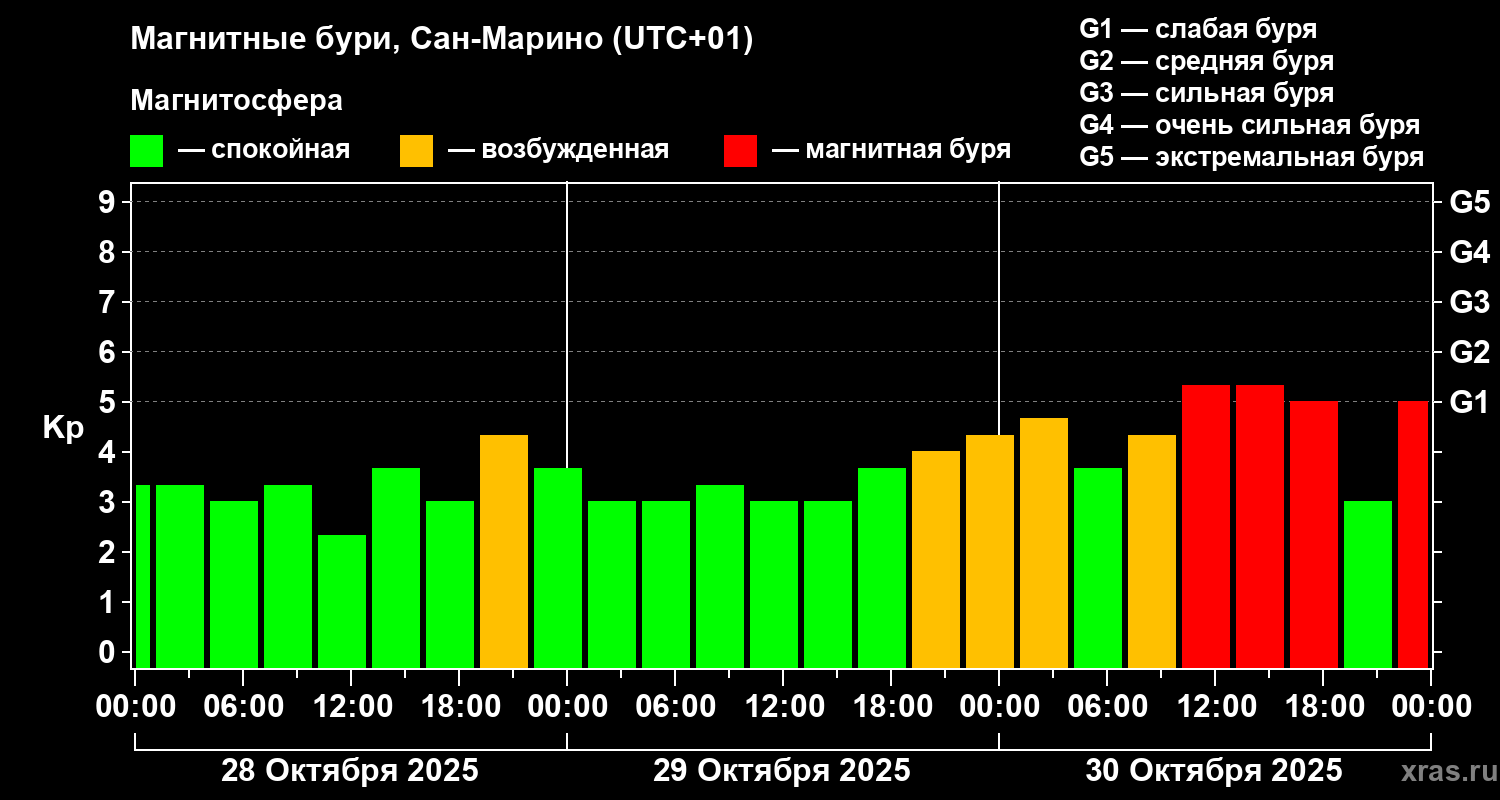Image resolution: width=1500 pixels, height=800 pixels.
Task: Click the line «G5 — экстремальная буря»
Action: coord(1251,157)
